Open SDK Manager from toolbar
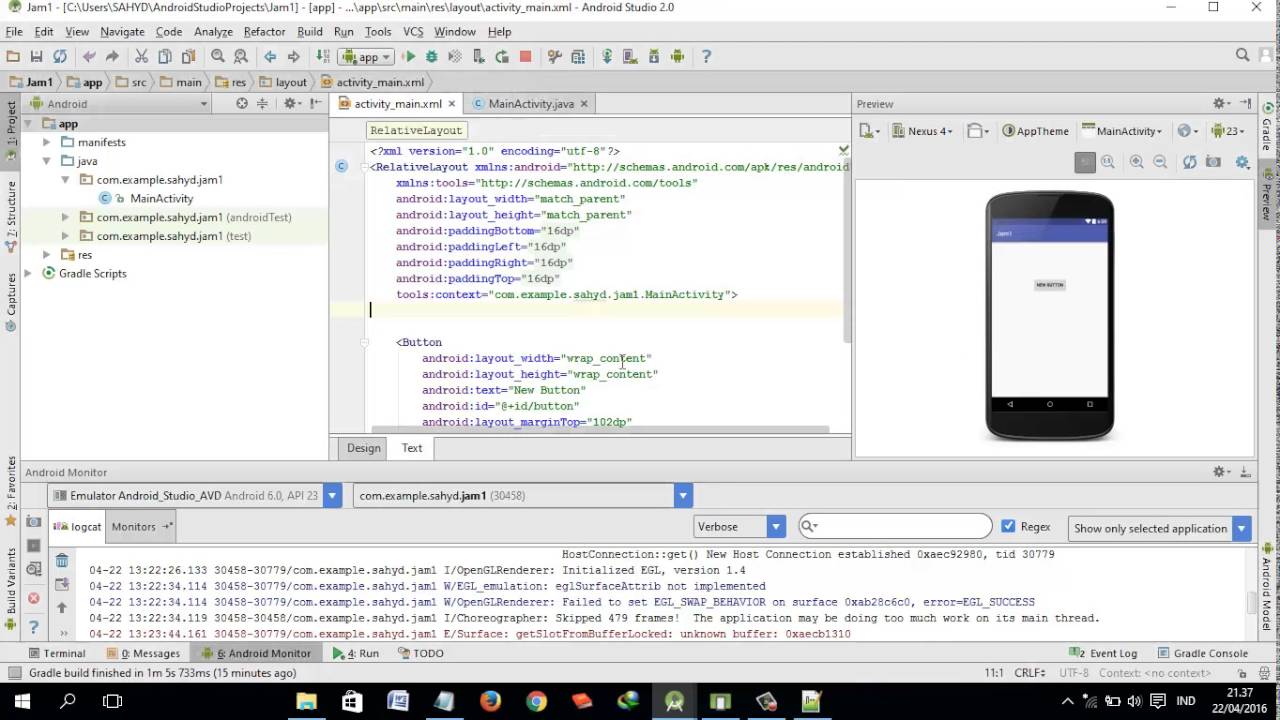This screenshot has width=1280, height=720. click(x=654, y=57)
